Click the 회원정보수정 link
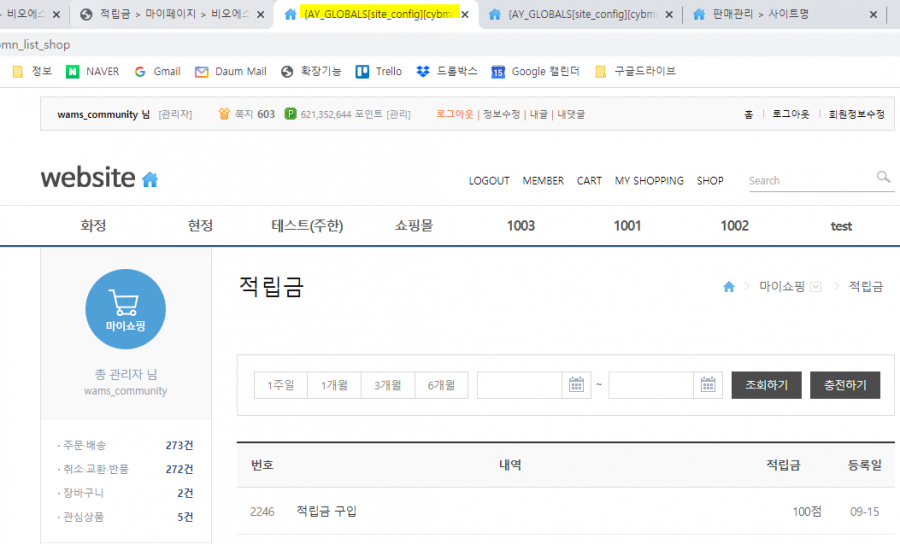This screenshot has height=544, width=900. point(856,114)
